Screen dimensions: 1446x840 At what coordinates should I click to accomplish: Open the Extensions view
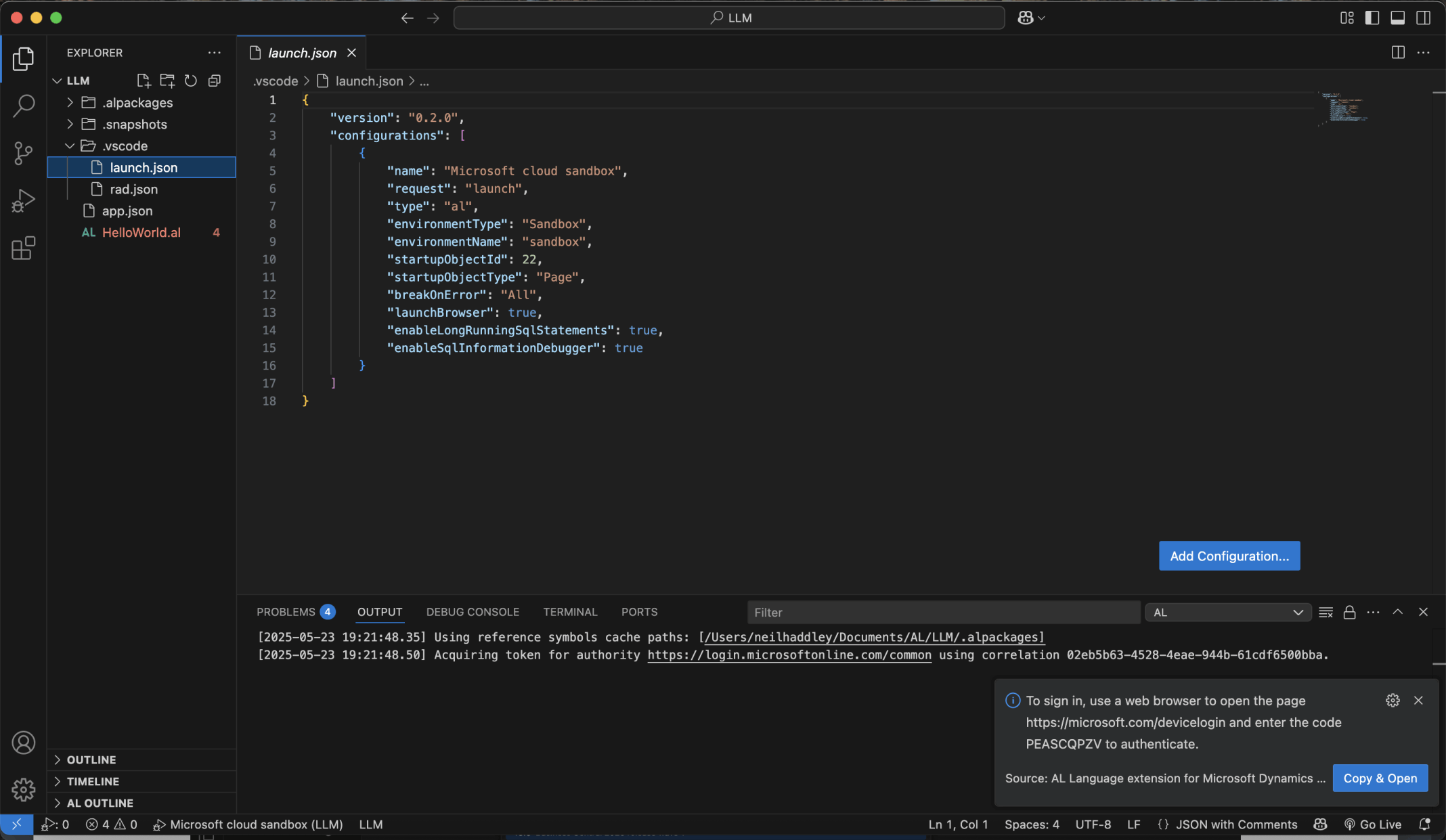click(23, 248)
